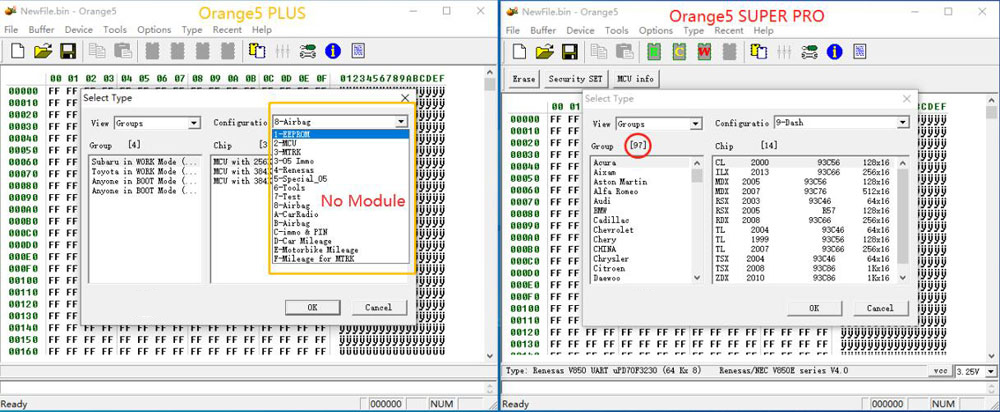This screenshot has height=412, width=1000.
Task: Open a file using the left window's folder icon
Action: (x=43, y=50)
